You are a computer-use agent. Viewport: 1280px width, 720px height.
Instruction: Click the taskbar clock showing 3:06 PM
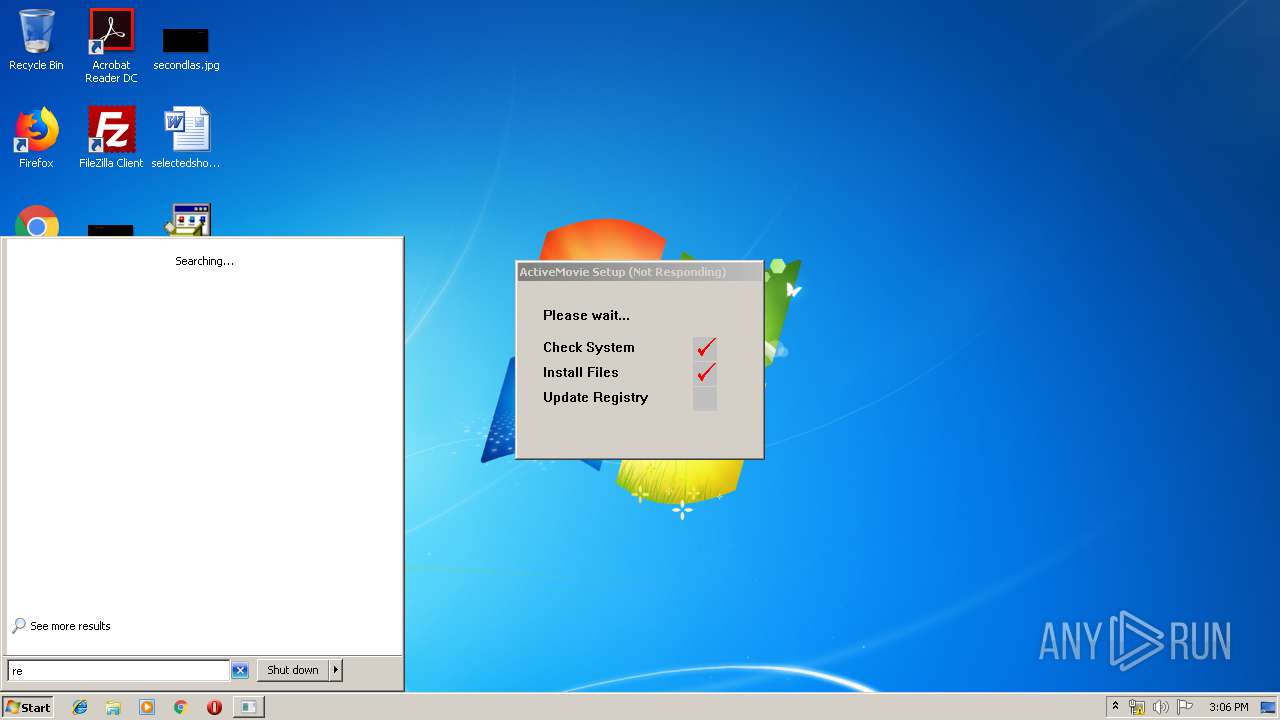tap(1228, 707)
